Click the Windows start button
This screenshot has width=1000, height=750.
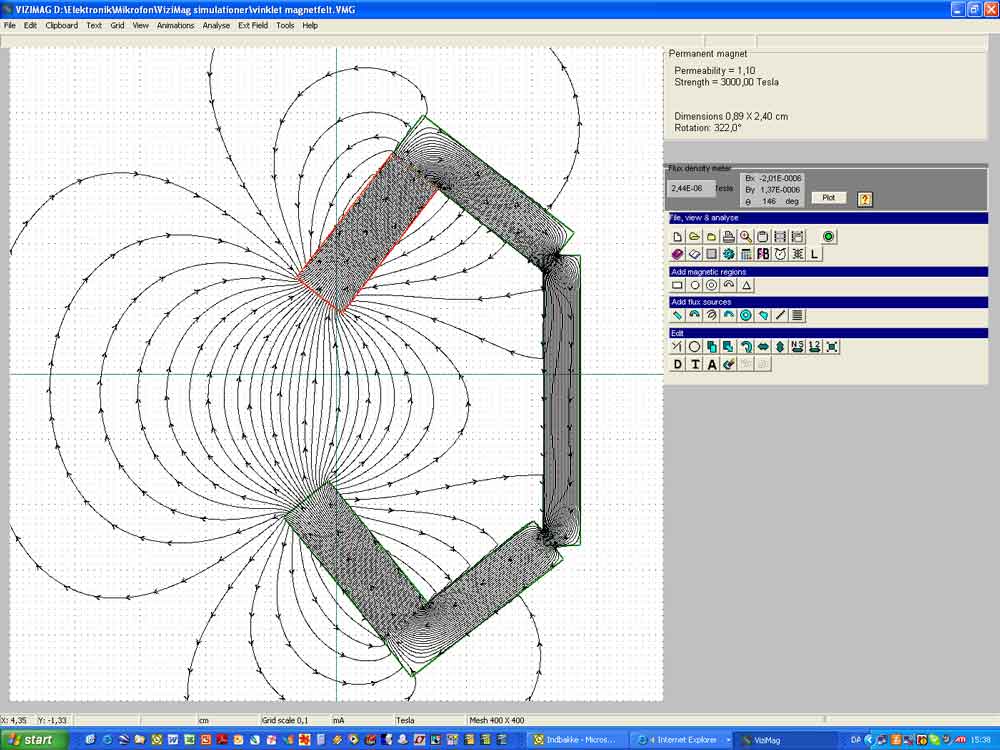(x=34, y=740)
